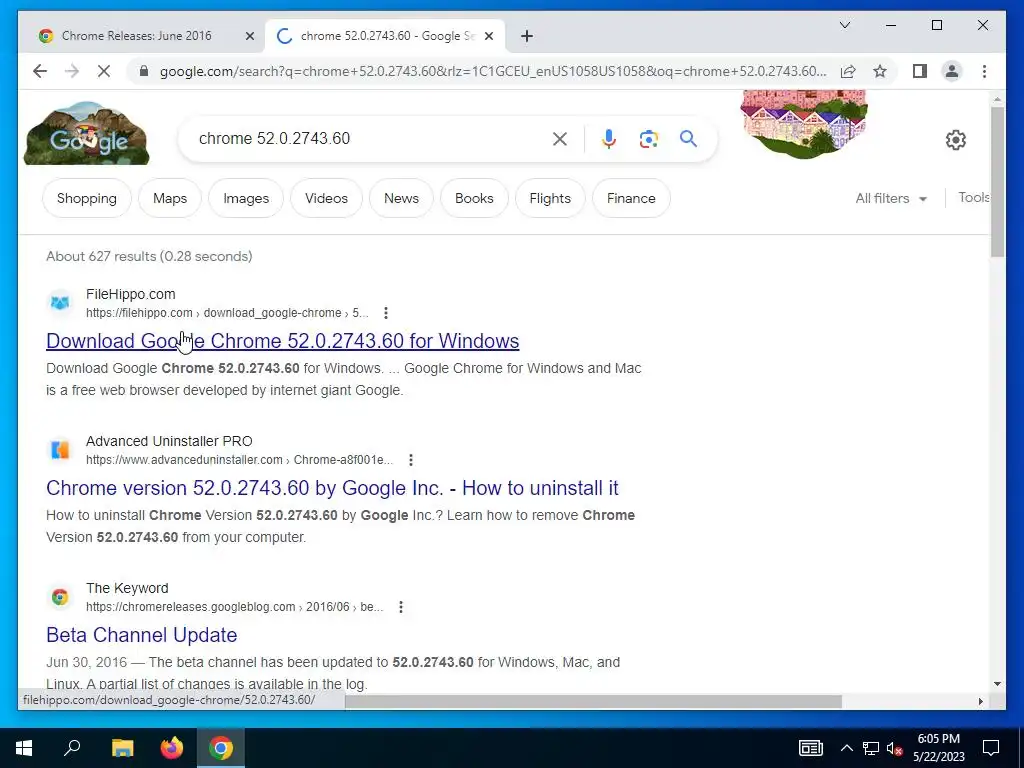Open Download Google Chrome 52.0.2743.60 for Windows link
The image size is (1024, 768).
pos(283,341)
